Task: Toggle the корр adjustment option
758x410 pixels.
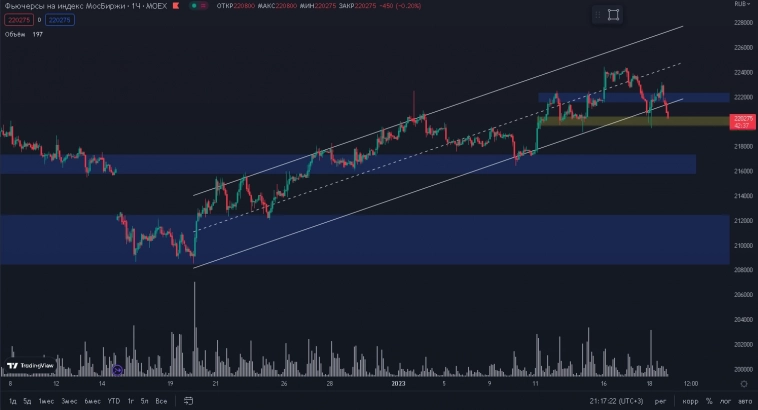Action: 690,401
